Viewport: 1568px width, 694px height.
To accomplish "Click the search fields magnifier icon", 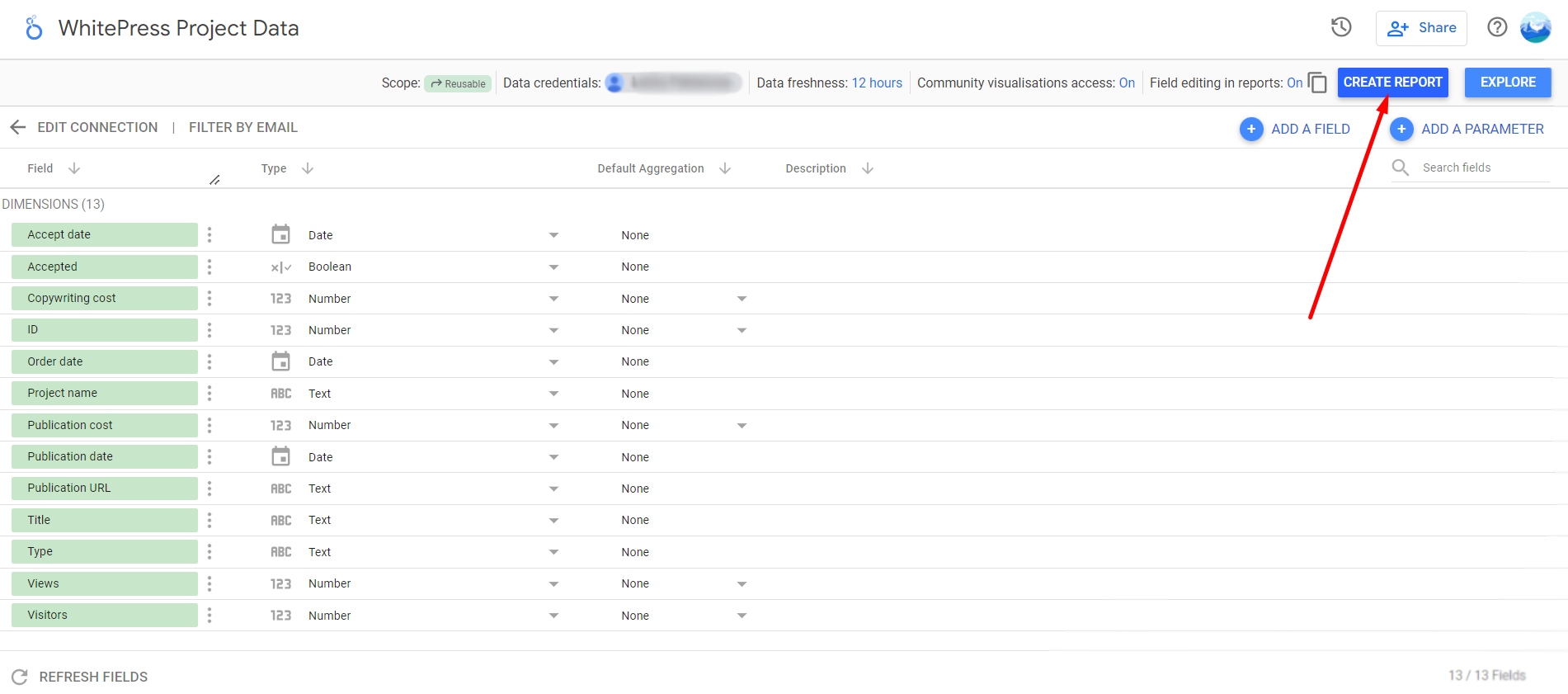I will (x=1401, y=168).
